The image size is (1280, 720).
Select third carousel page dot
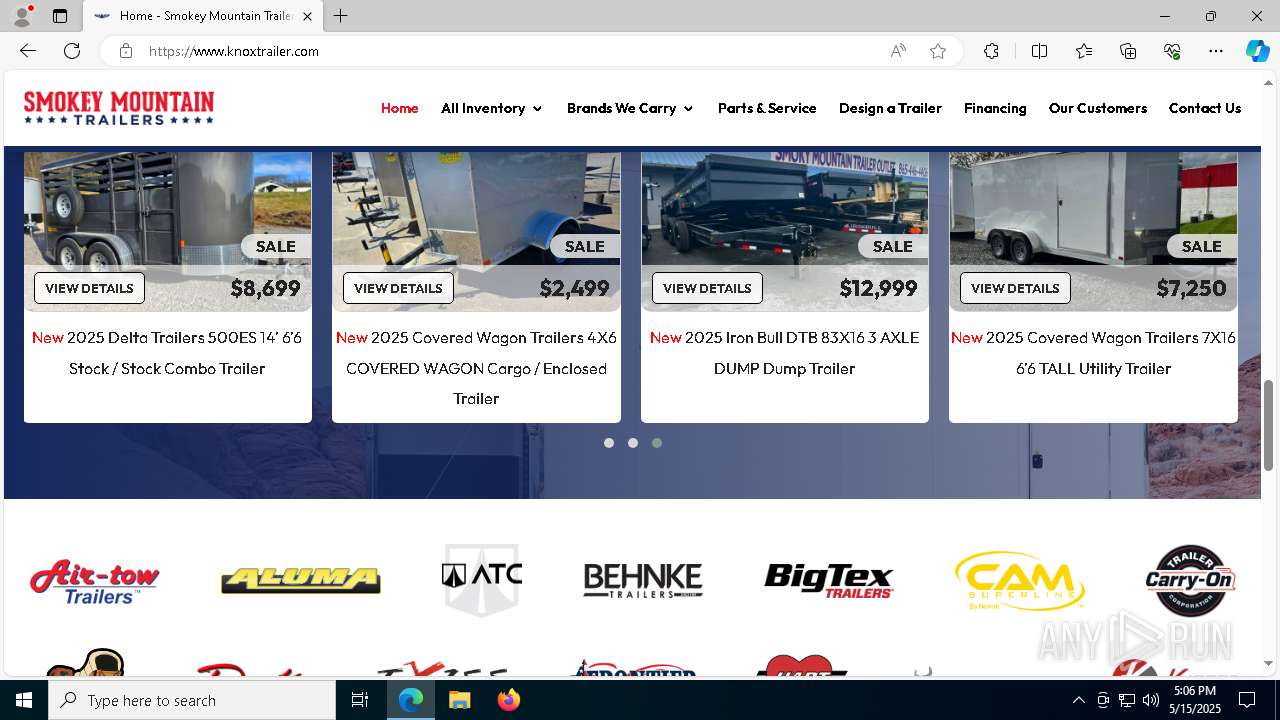coord(657,443)
